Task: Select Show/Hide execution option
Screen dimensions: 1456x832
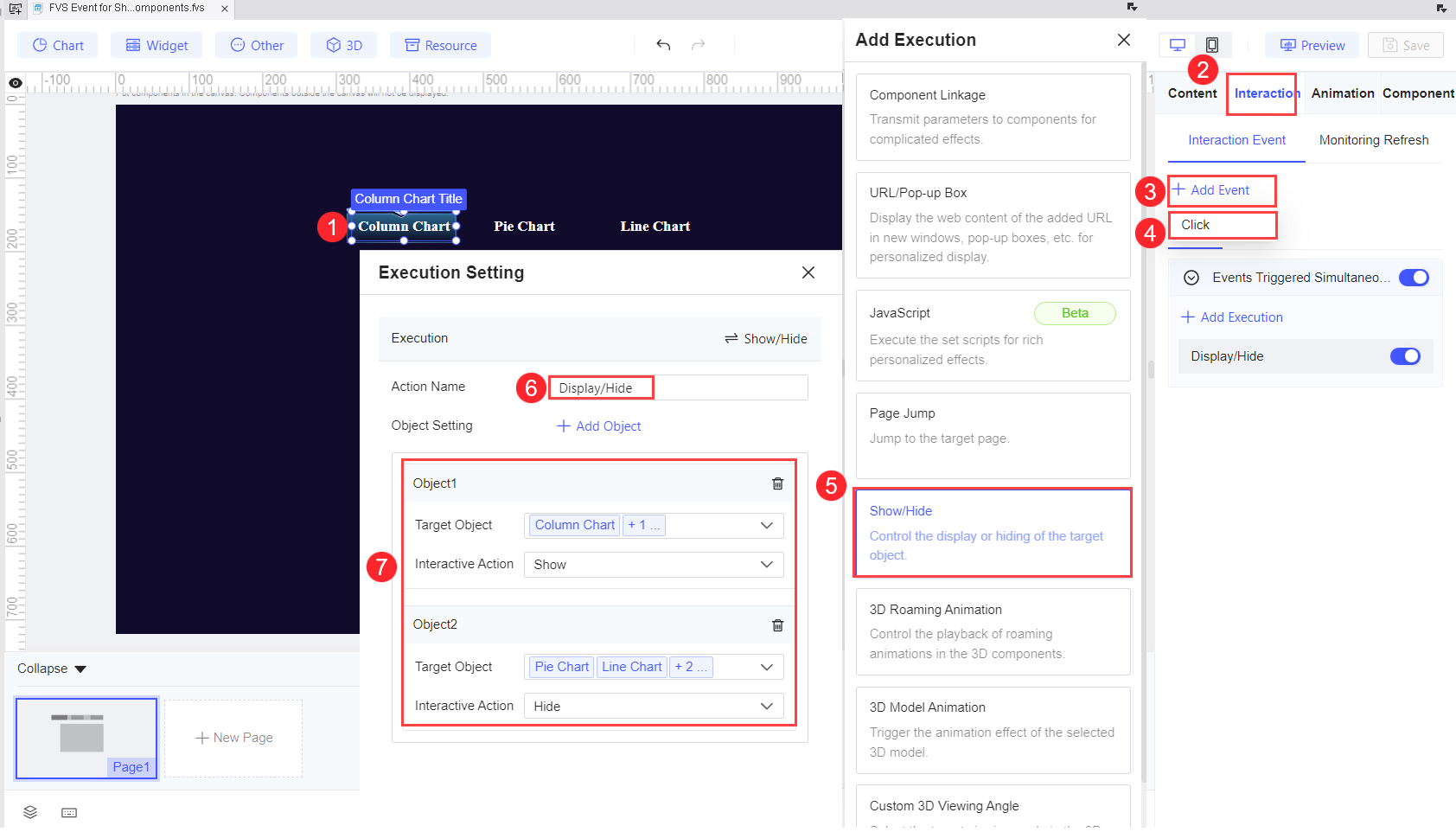Action: [x=993, y=533]
